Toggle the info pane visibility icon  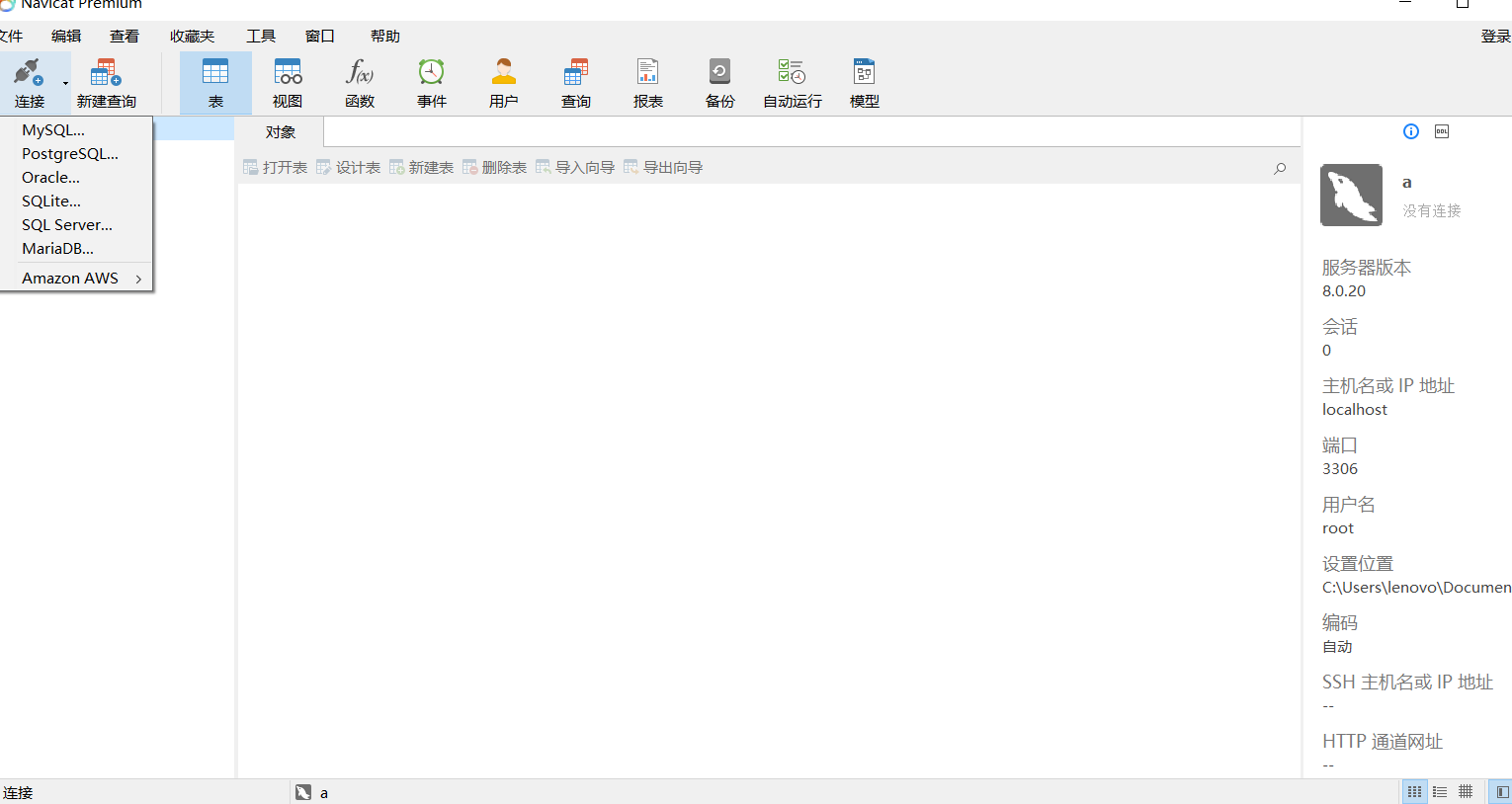1501,791
